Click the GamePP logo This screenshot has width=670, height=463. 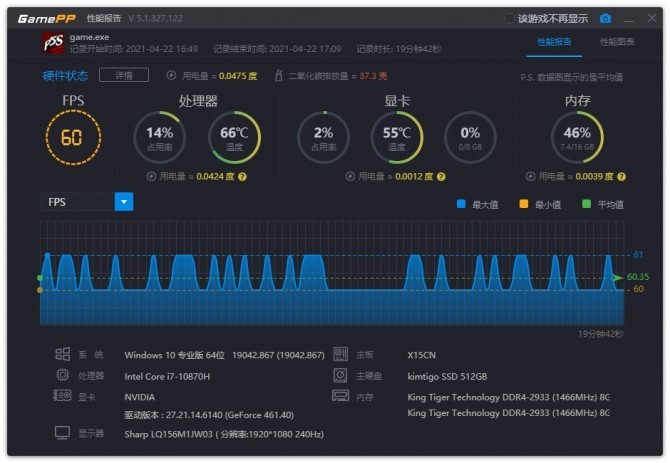(47, 19)
